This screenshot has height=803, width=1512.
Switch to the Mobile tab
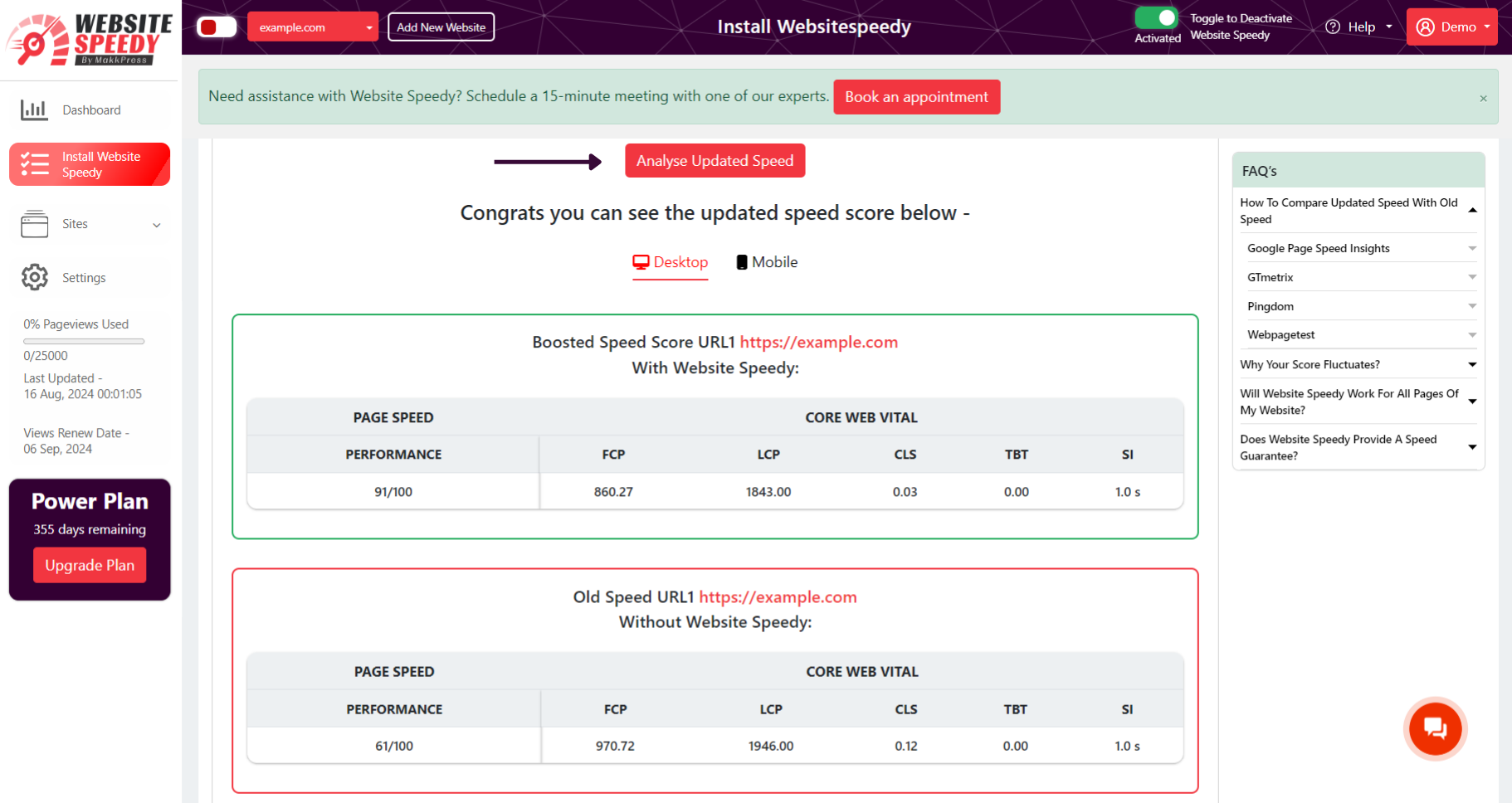(x=767, y=262)
